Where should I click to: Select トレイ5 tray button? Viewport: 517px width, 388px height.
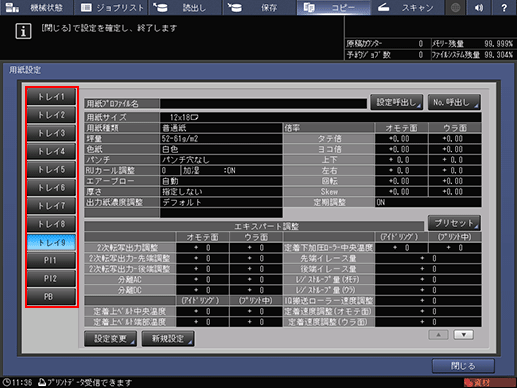pos(51,169)
